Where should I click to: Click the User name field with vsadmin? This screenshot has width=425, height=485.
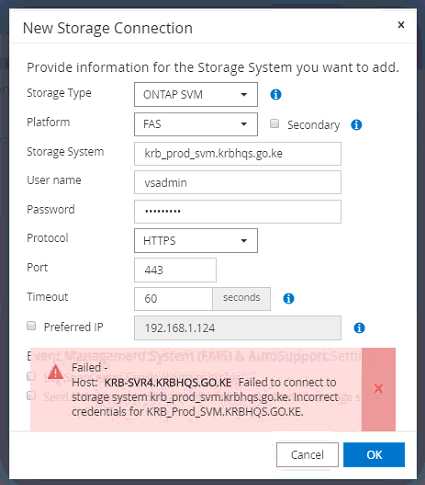[x=238, y=182]
